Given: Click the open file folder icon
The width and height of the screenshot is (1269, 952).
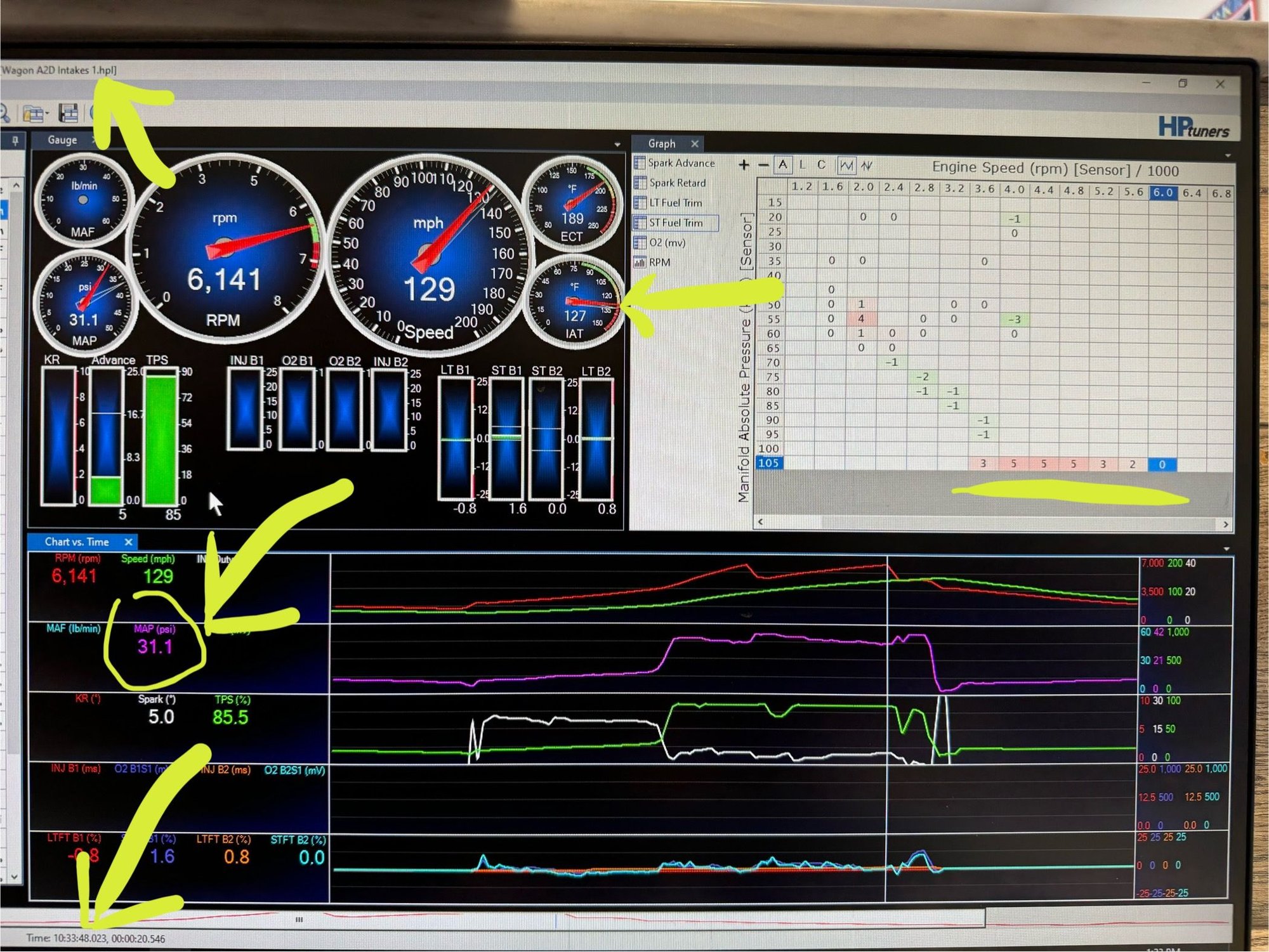Looking at the screenshot, I should click(x=34, y=114).
